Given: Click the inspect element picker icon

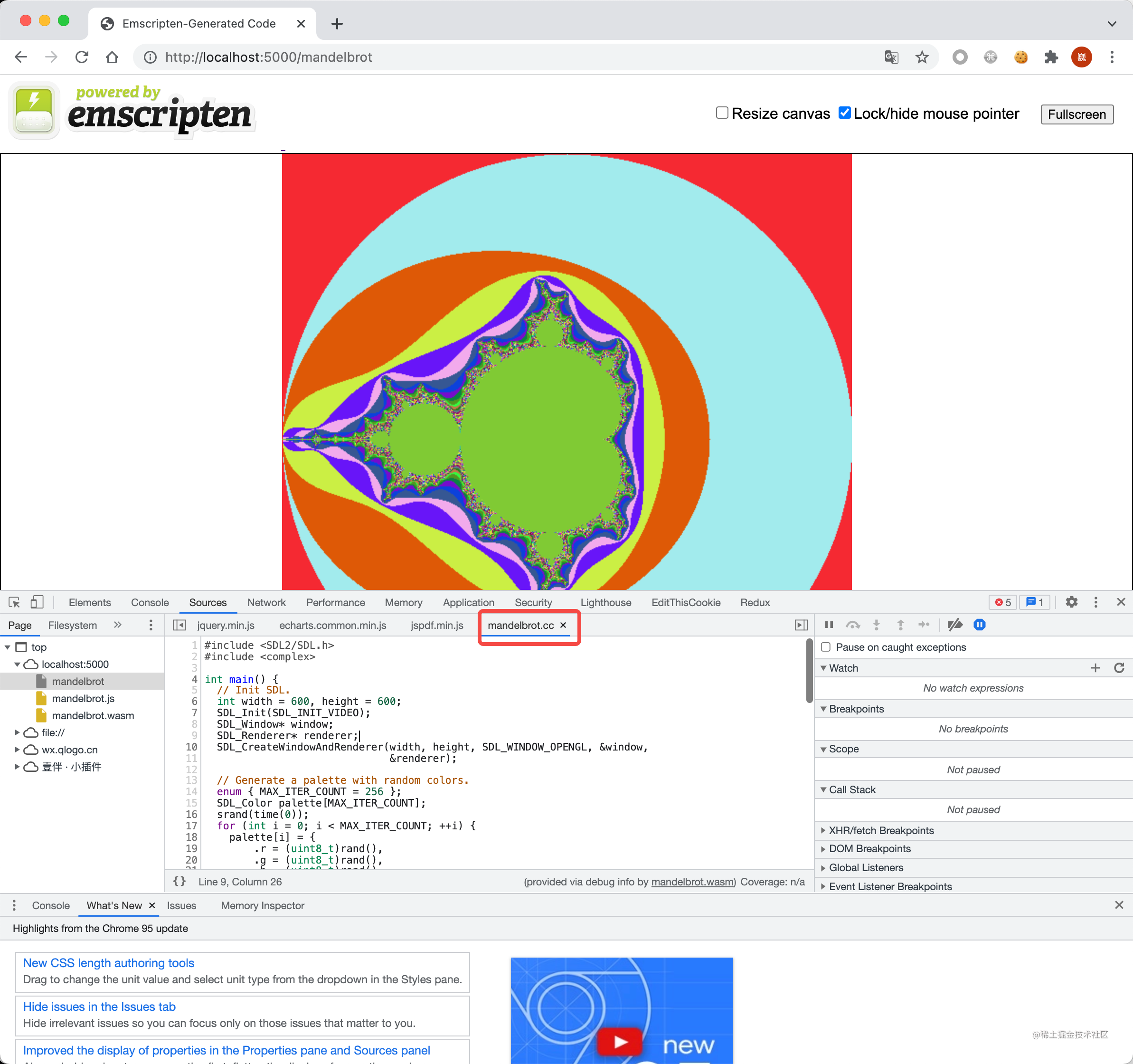Looking at the screenshot, I should click(x=14, y=602).
